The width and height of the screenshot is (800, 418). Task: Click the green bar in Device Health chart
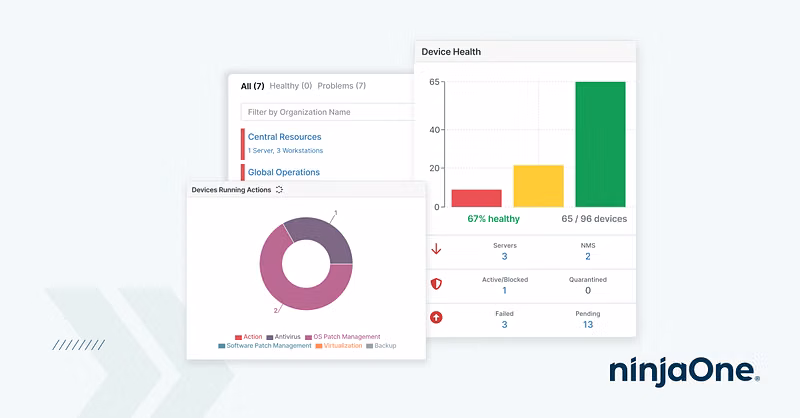(600, 144)
